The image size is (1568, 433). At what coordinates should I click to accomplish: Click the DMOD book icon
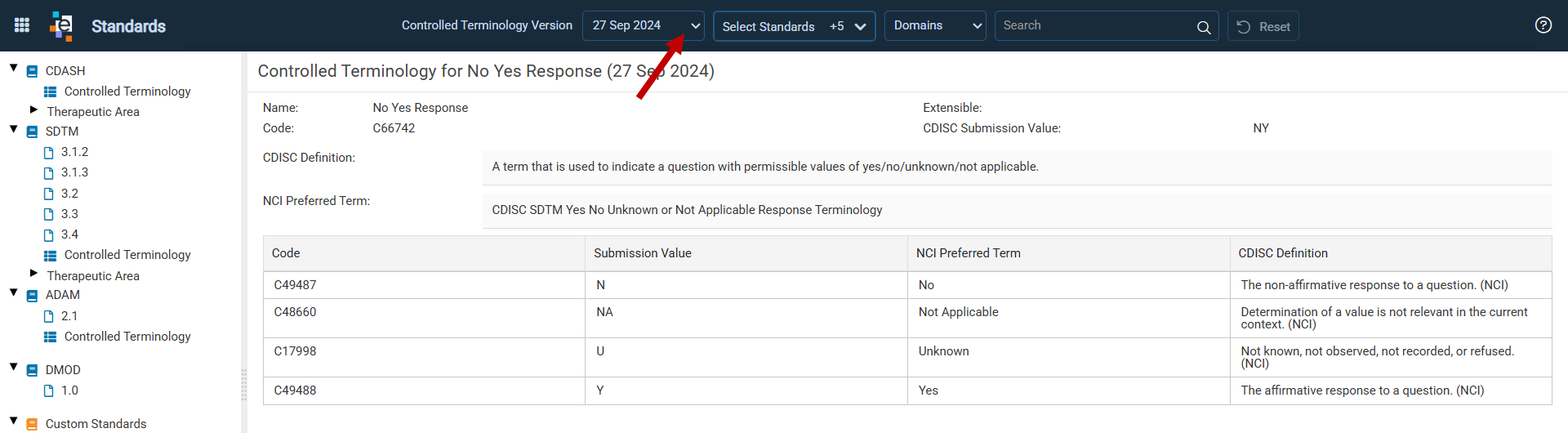[x=33, y=370]
